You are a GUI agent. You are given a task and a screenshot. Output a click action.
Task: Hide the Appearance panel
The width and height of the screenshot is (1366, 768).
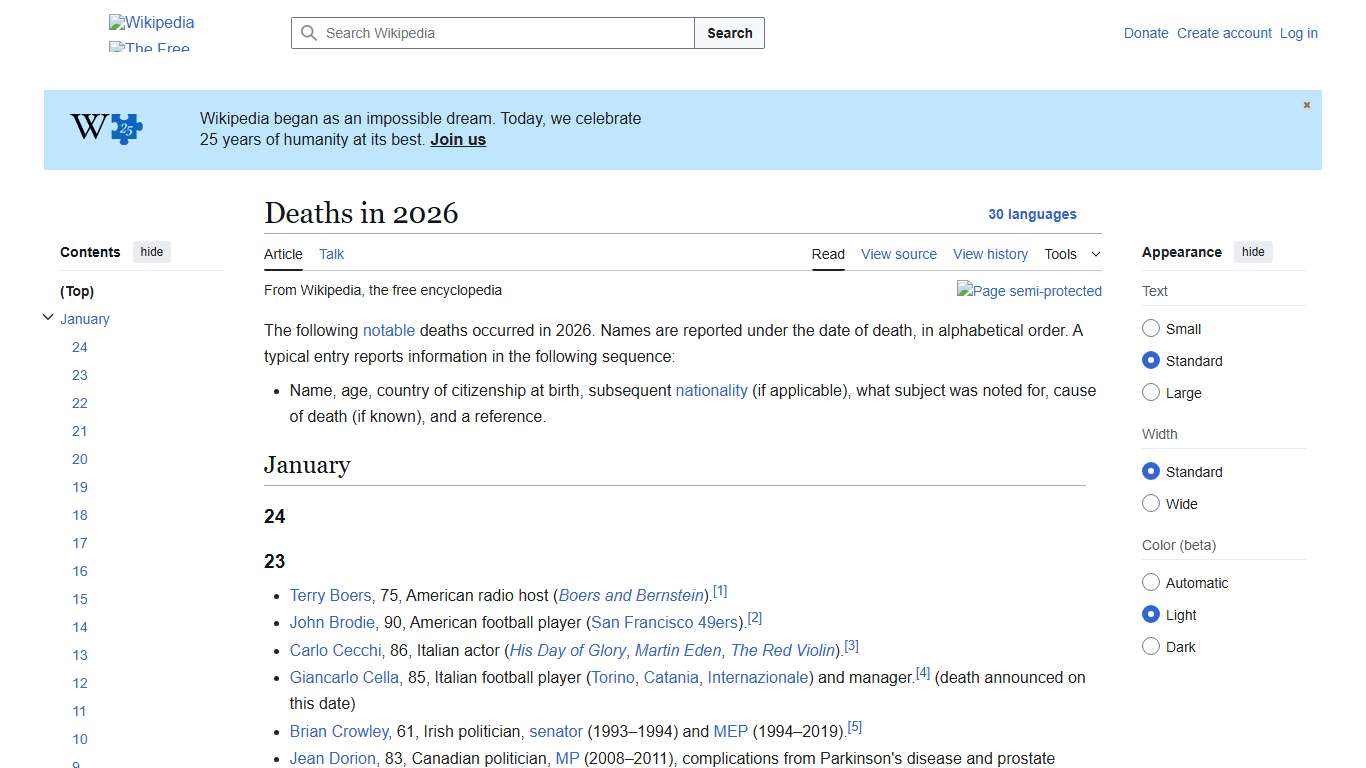coord(1253,252)
